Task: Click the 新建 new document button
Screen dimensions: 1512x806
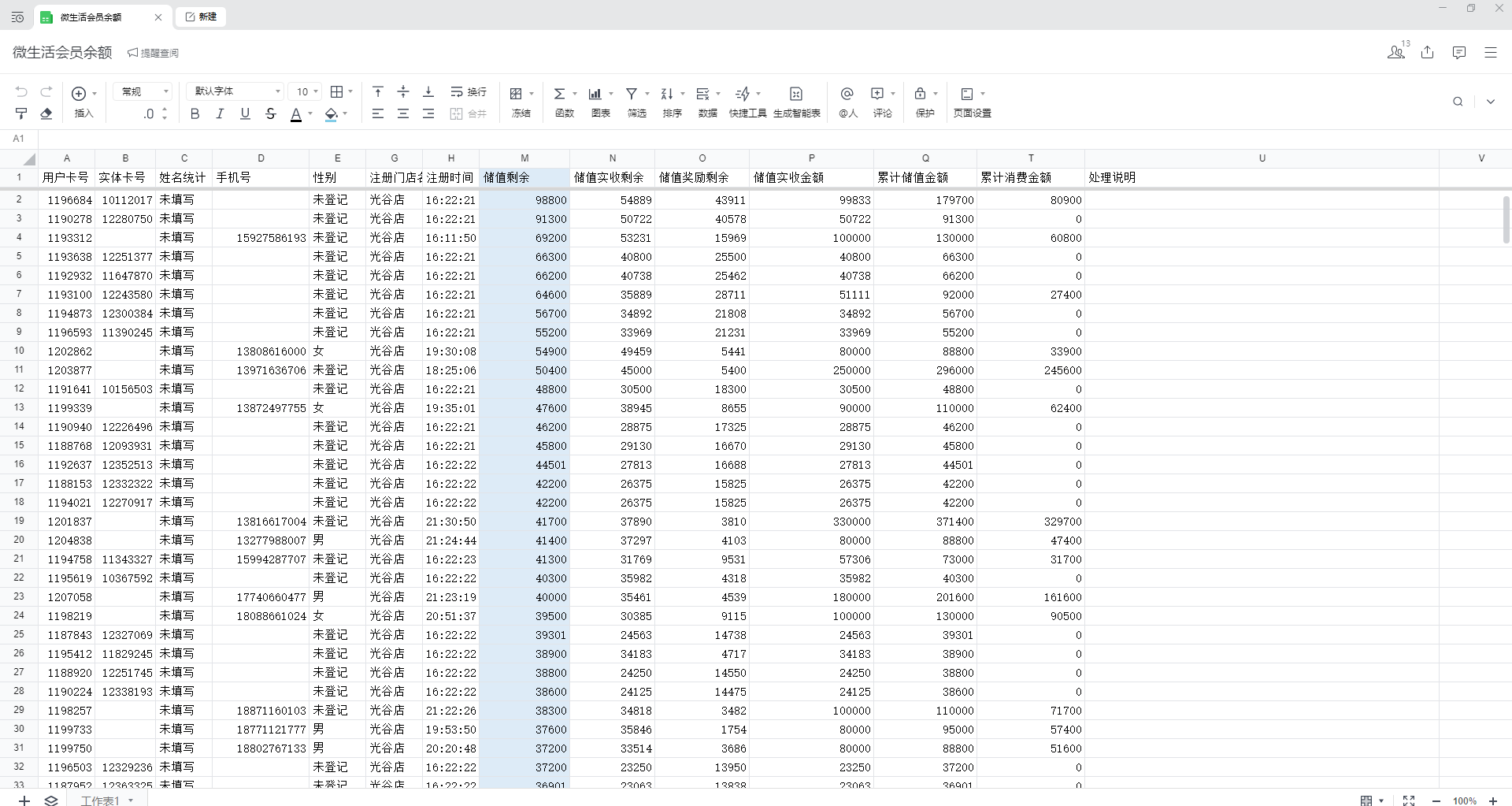Action: click(x=201, y=17)
